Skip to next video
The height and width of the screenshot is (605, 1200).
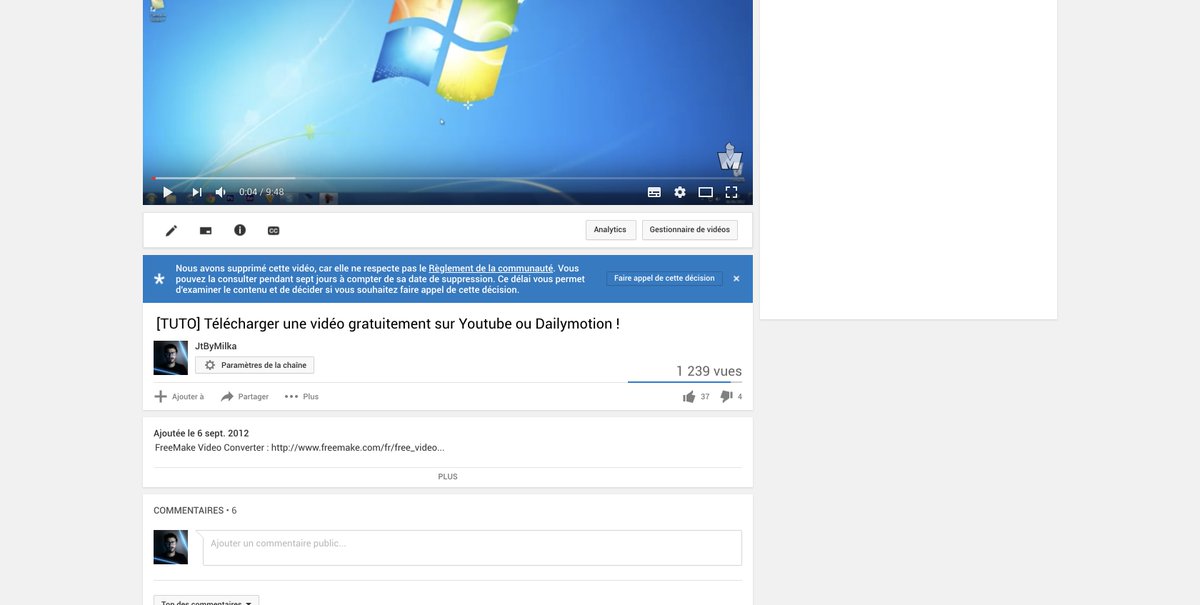pyautogui.click(x=197, y=192)
